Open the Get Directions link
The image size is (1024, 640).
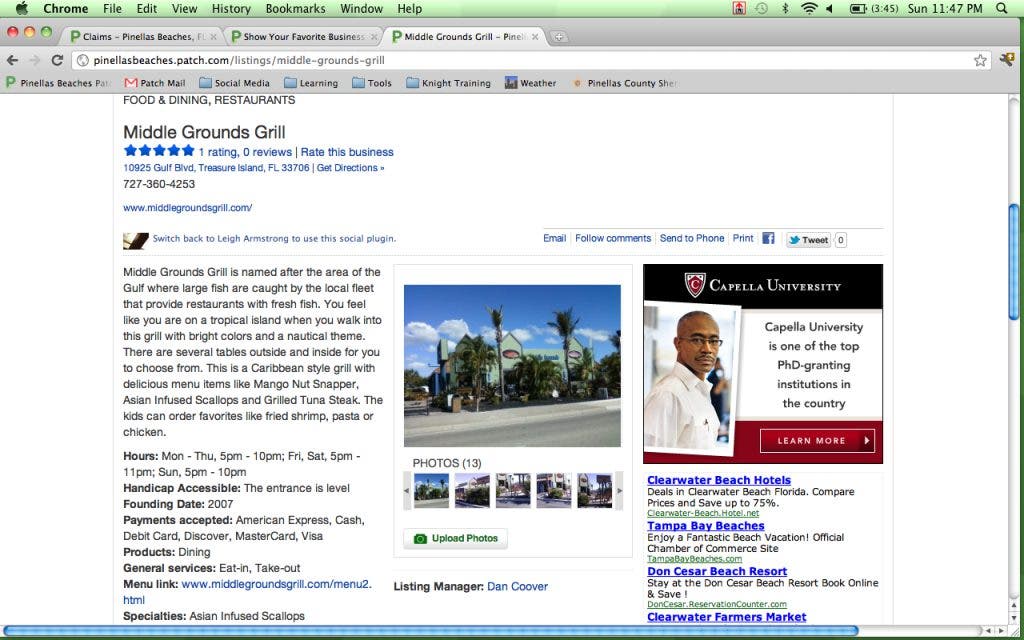(350, 168)
